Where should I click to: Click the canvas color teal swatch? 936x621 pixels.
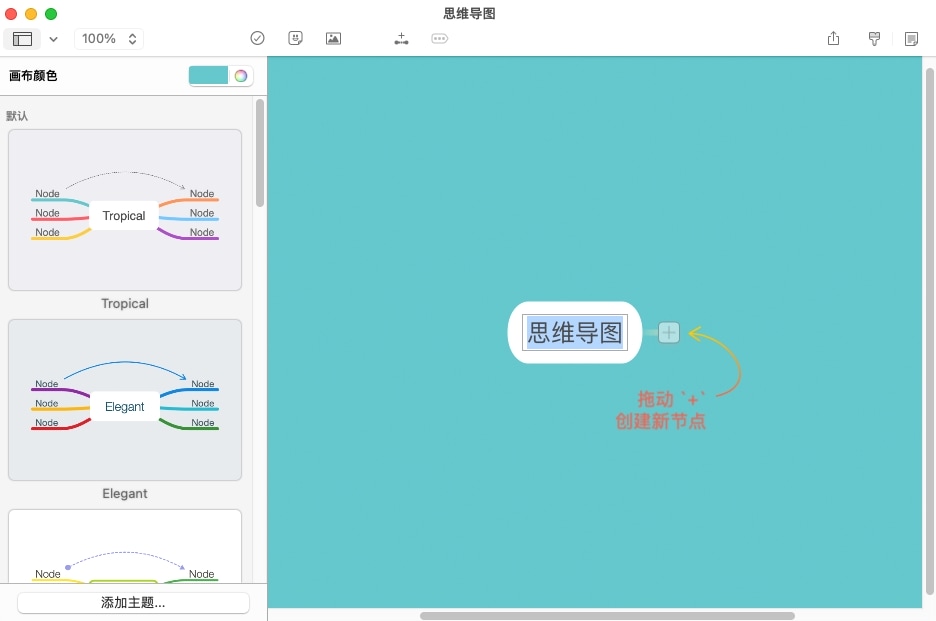tap(208, 75)
